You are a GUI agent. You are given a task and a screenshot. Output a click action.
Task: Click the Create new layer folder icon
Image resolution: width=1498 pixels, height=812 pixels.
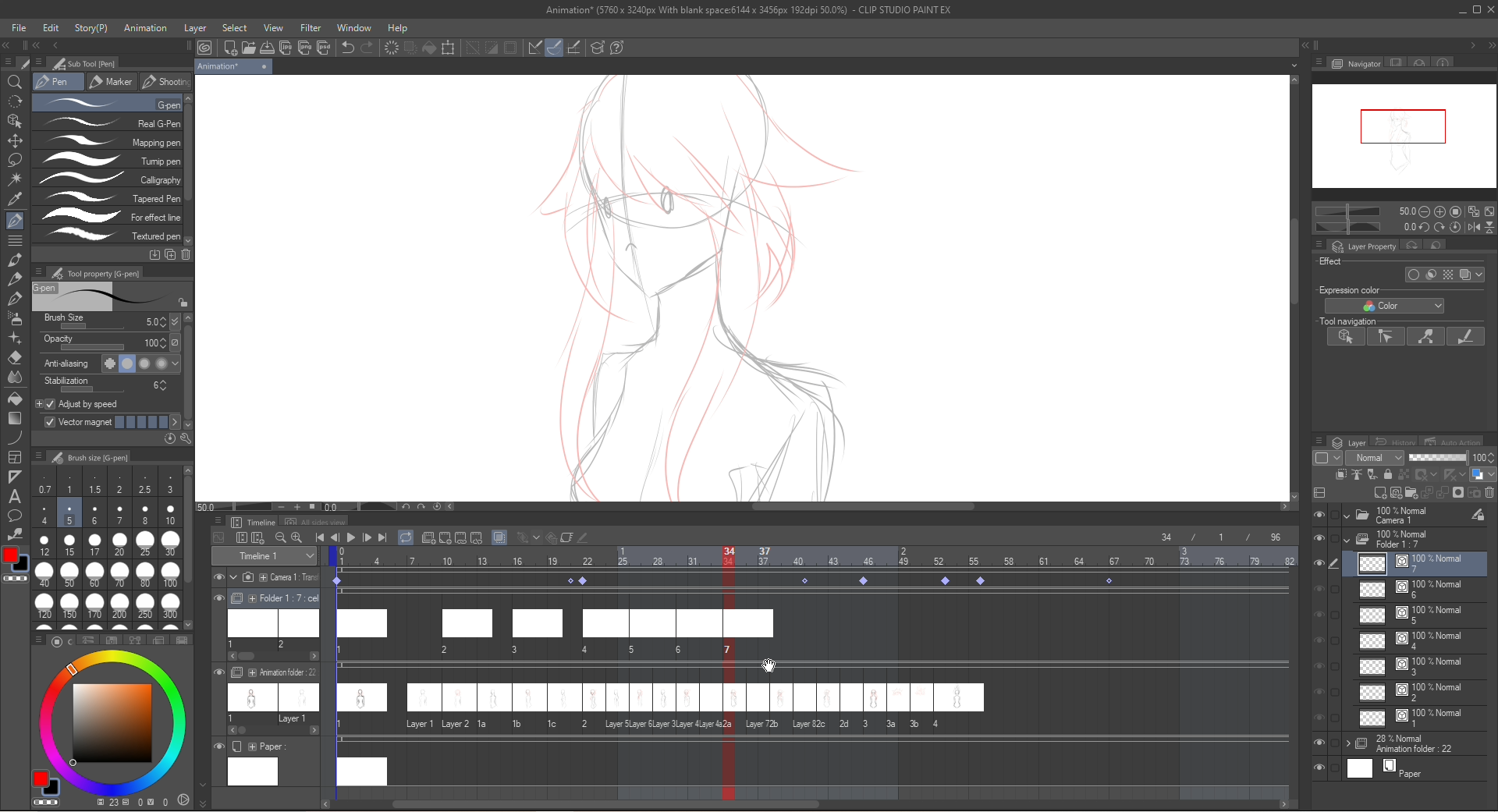(1411, 493)
